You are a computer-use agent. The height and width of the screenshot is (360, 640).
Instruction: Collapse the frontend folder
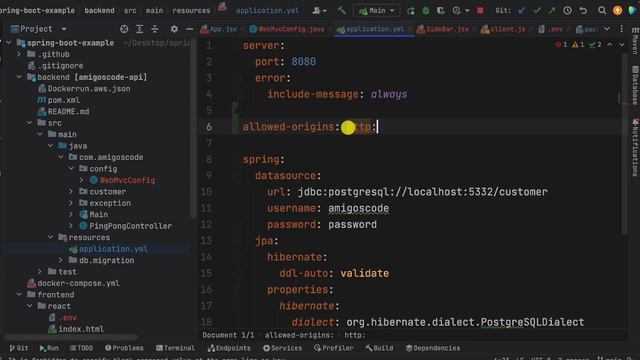[x=19, y=294]
